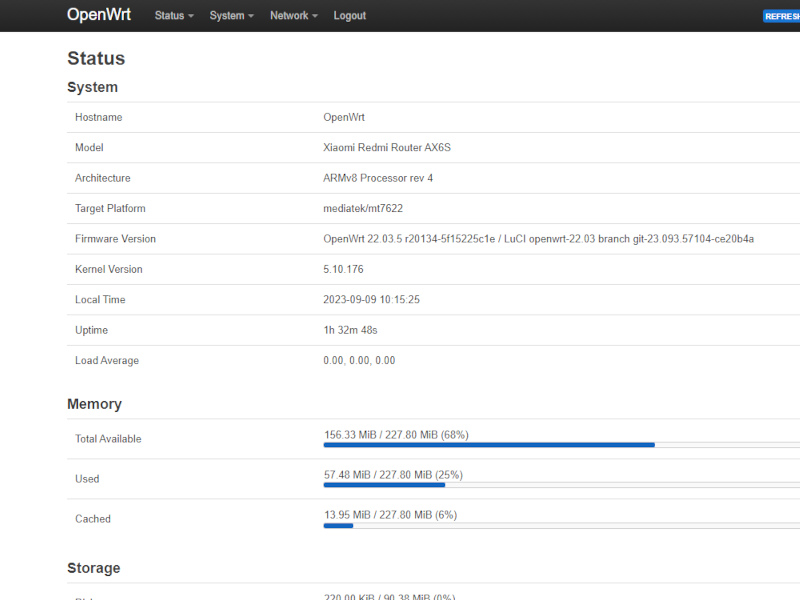Click the Storage section heading

[x=93, y=568]
